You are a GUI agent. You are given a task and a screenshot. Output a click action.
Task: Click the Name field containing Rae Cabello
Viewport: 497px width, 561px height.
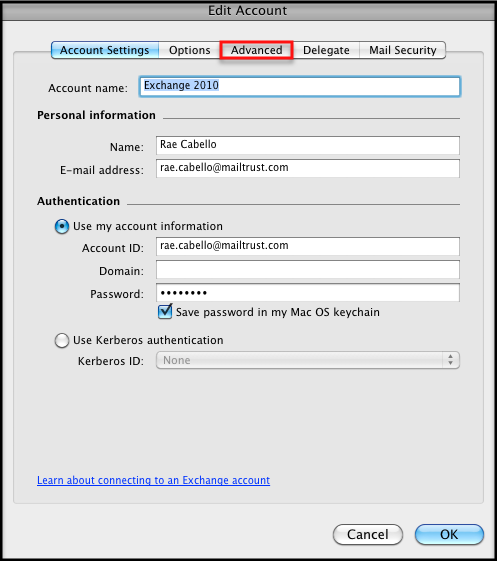(x=308, y=145)
